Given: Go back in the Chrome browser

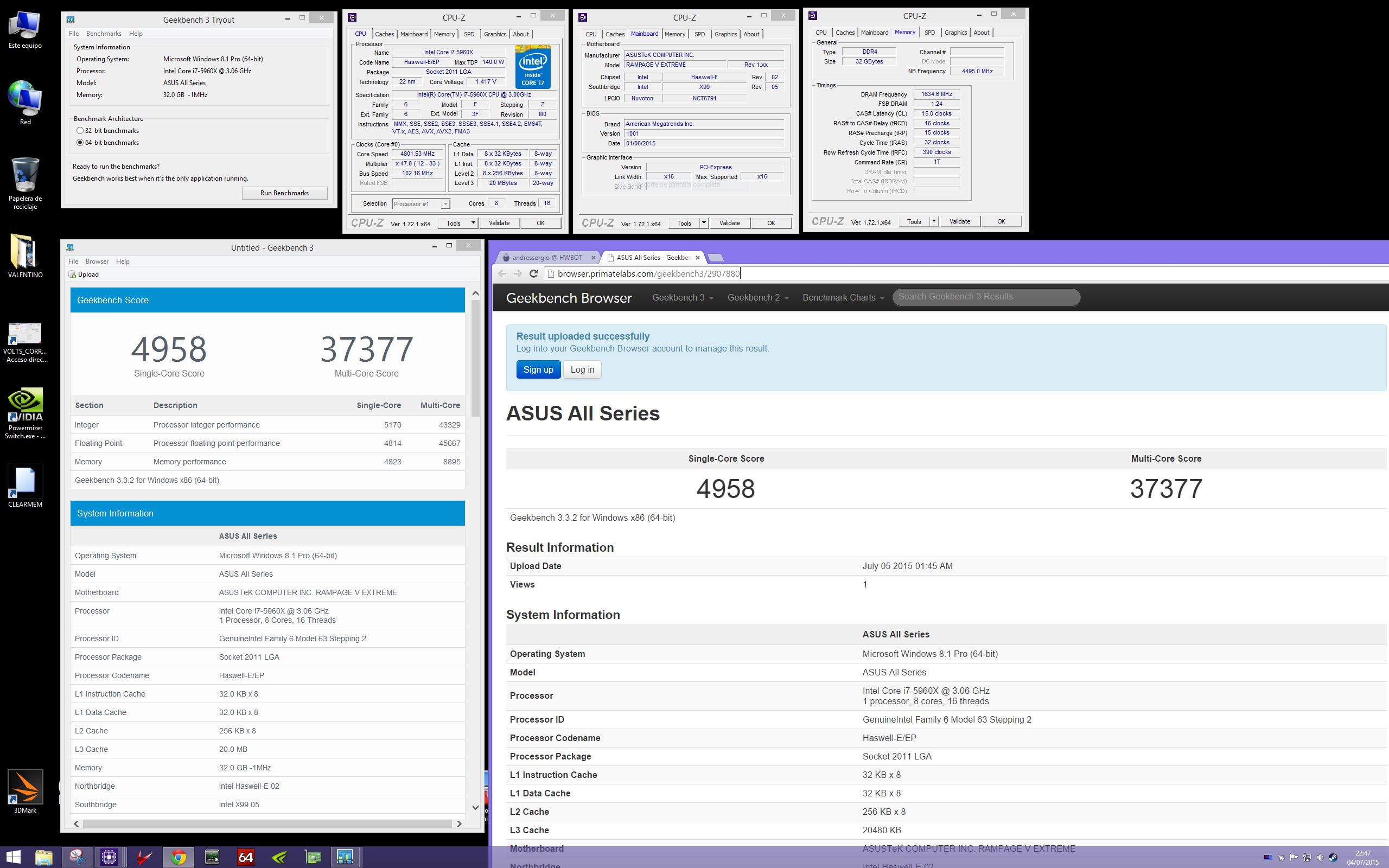Looking at the screenshot, I should [502, 274].
